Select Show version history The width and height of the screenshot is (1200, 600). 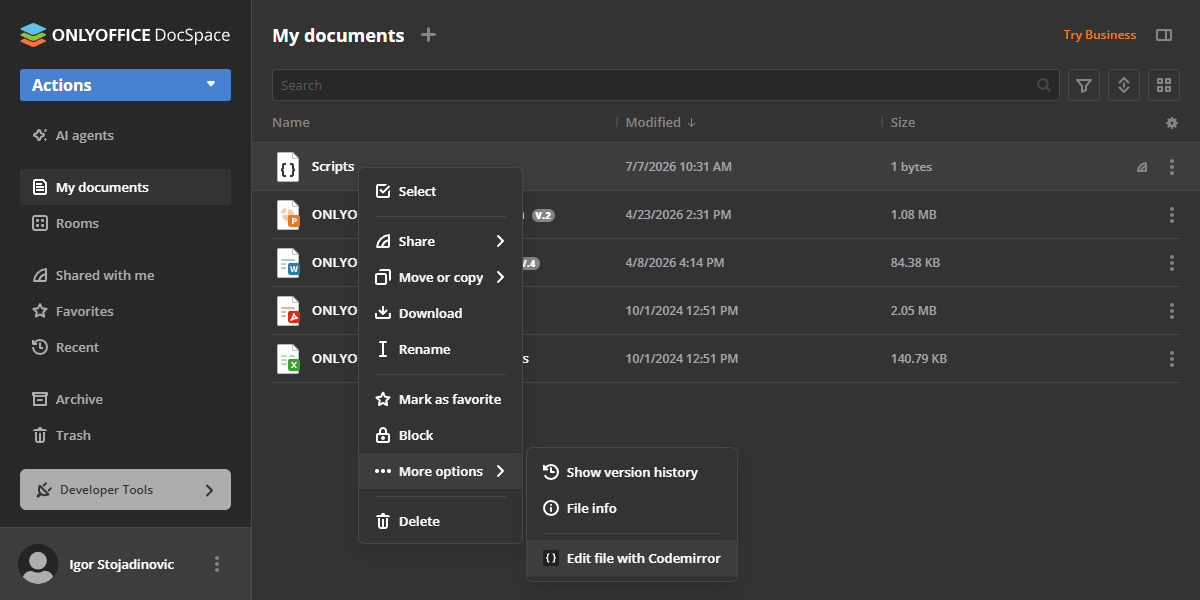click(x=632, y=472)
